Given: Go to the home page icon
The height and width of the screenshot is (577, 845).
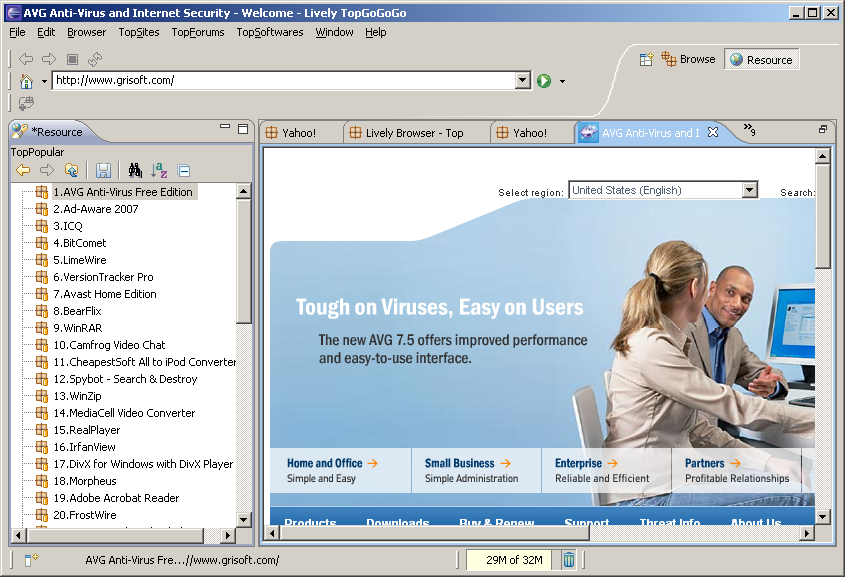Looking at the screenshot, I should (26, 81).
